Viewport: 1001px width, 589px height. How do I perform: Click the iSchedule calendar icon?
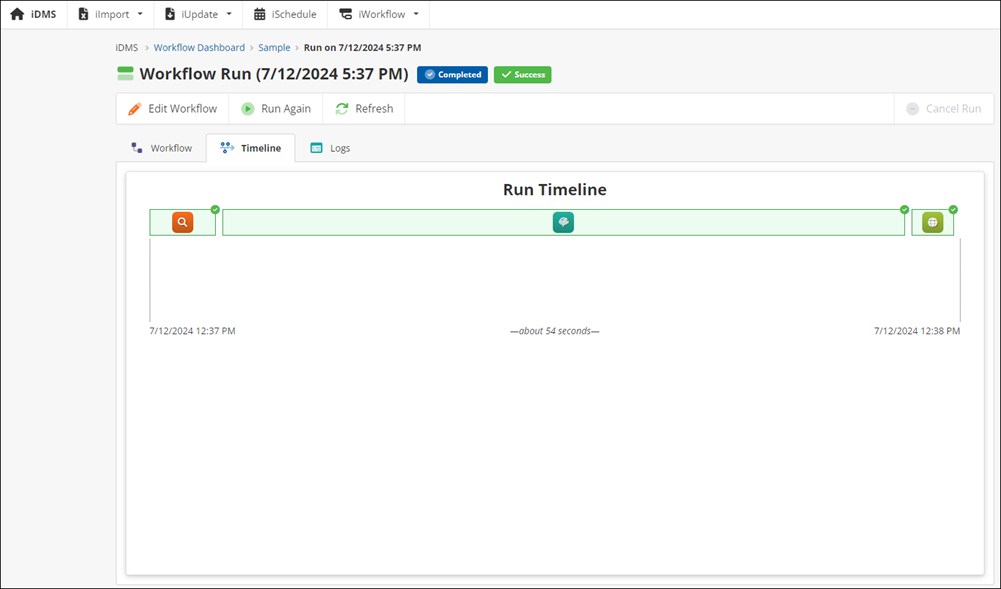(x=260, y=14)
